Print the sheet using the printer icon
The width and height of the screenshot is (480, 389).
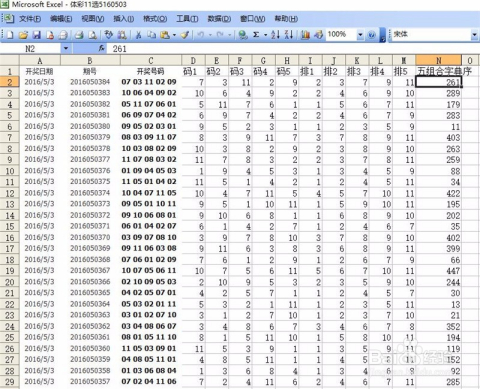point(79,34)
